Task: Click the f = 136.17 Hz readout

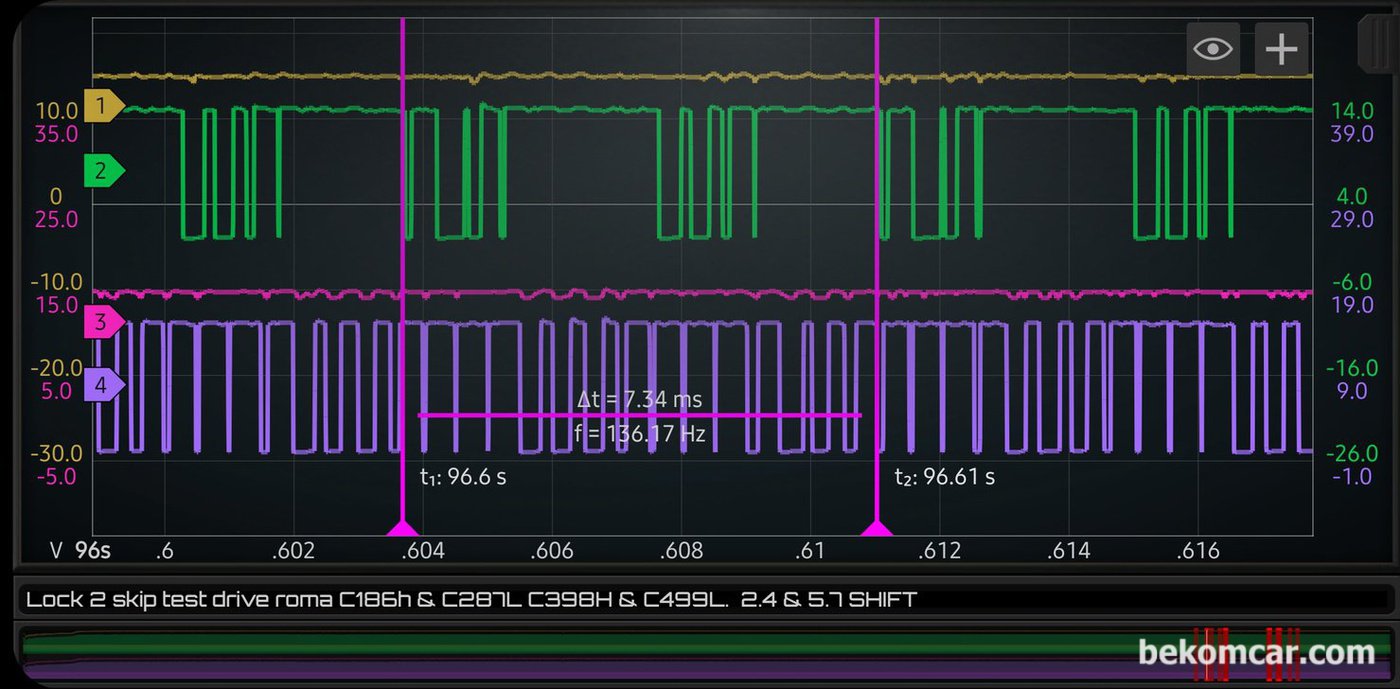Action: click(640, 435)
